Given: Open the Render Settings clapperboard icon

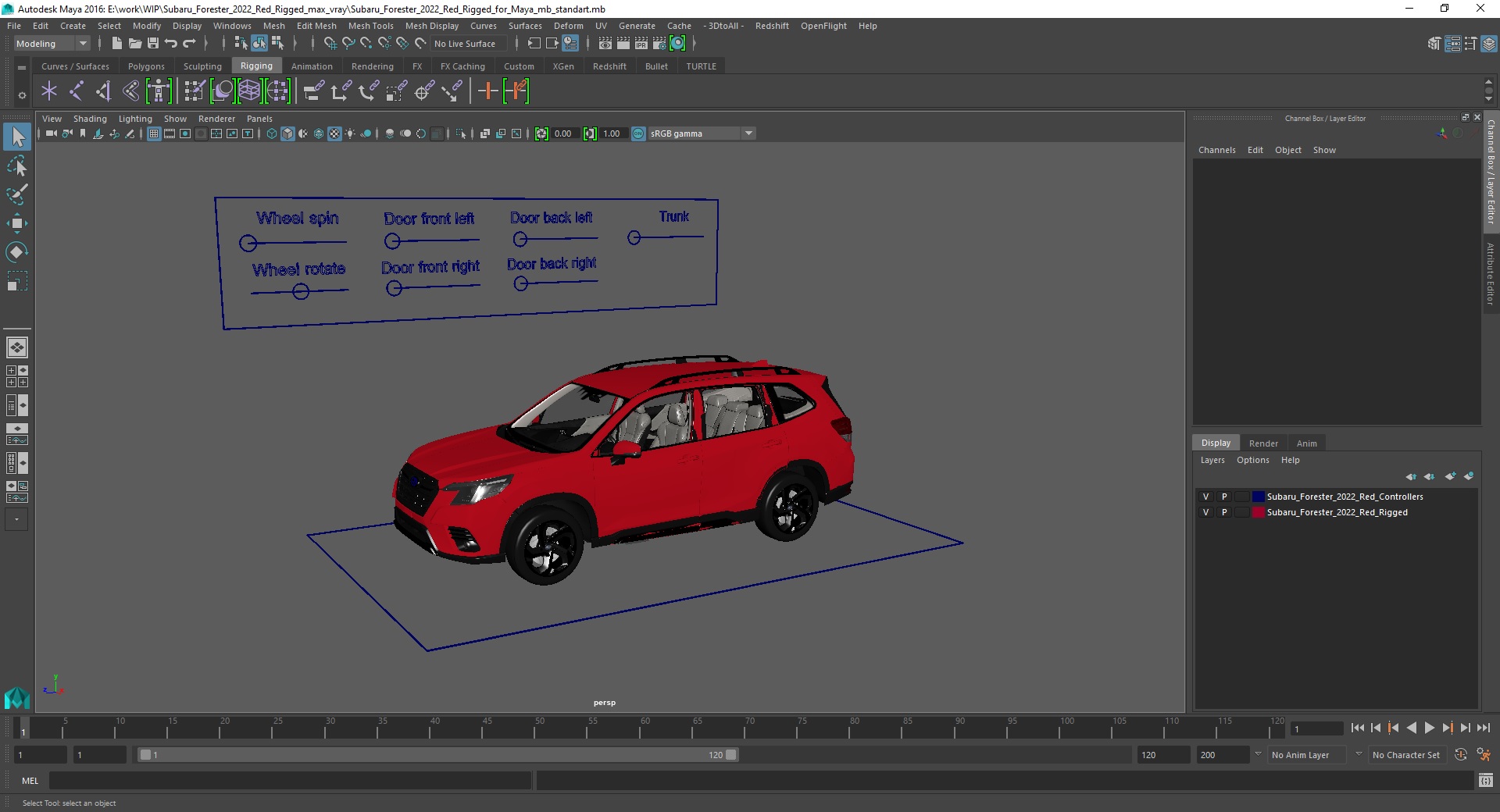Looking at the screenshot, I should point(659,44).
